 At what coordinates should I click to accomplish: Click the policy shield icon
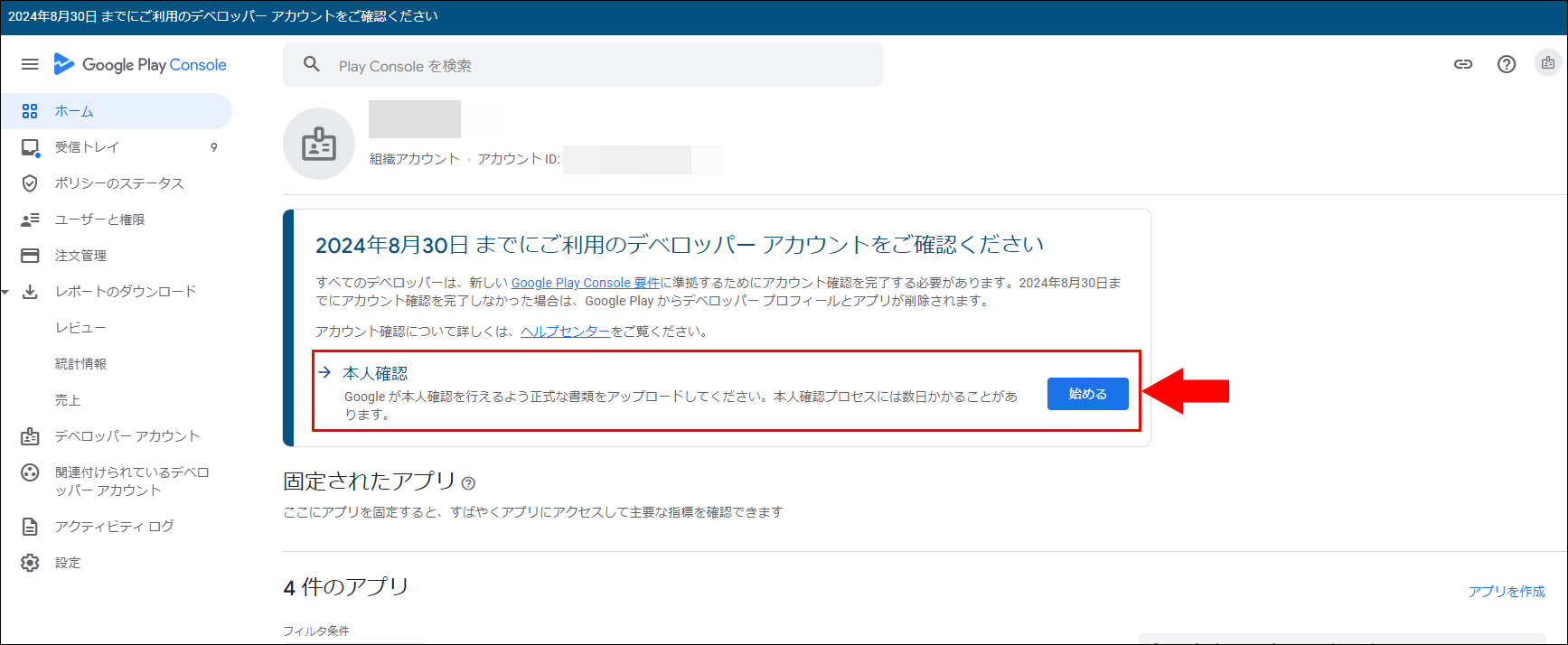click(30, 183)
